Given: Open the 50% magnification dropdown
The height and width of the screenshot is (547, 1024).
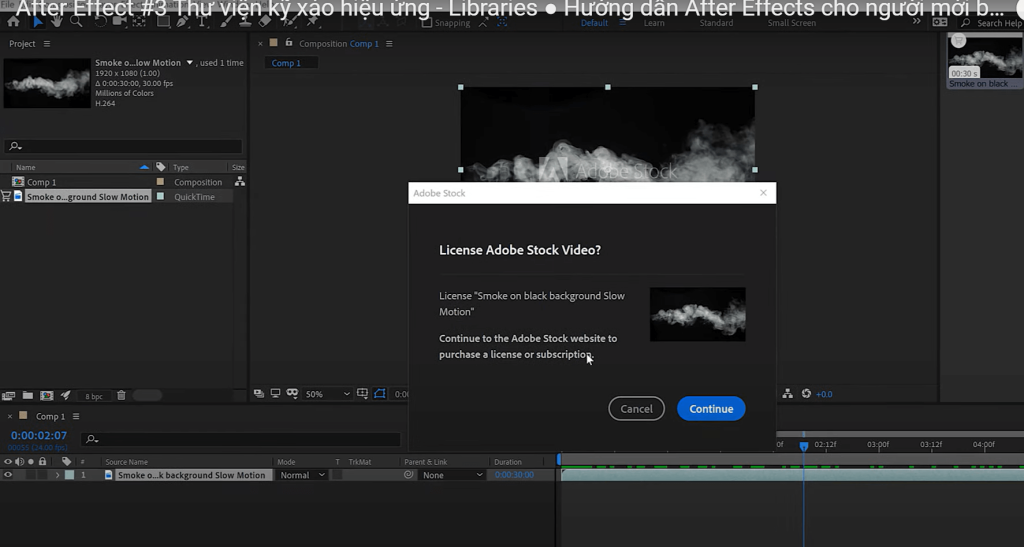Looking at the screenshot, I should 328,394.
